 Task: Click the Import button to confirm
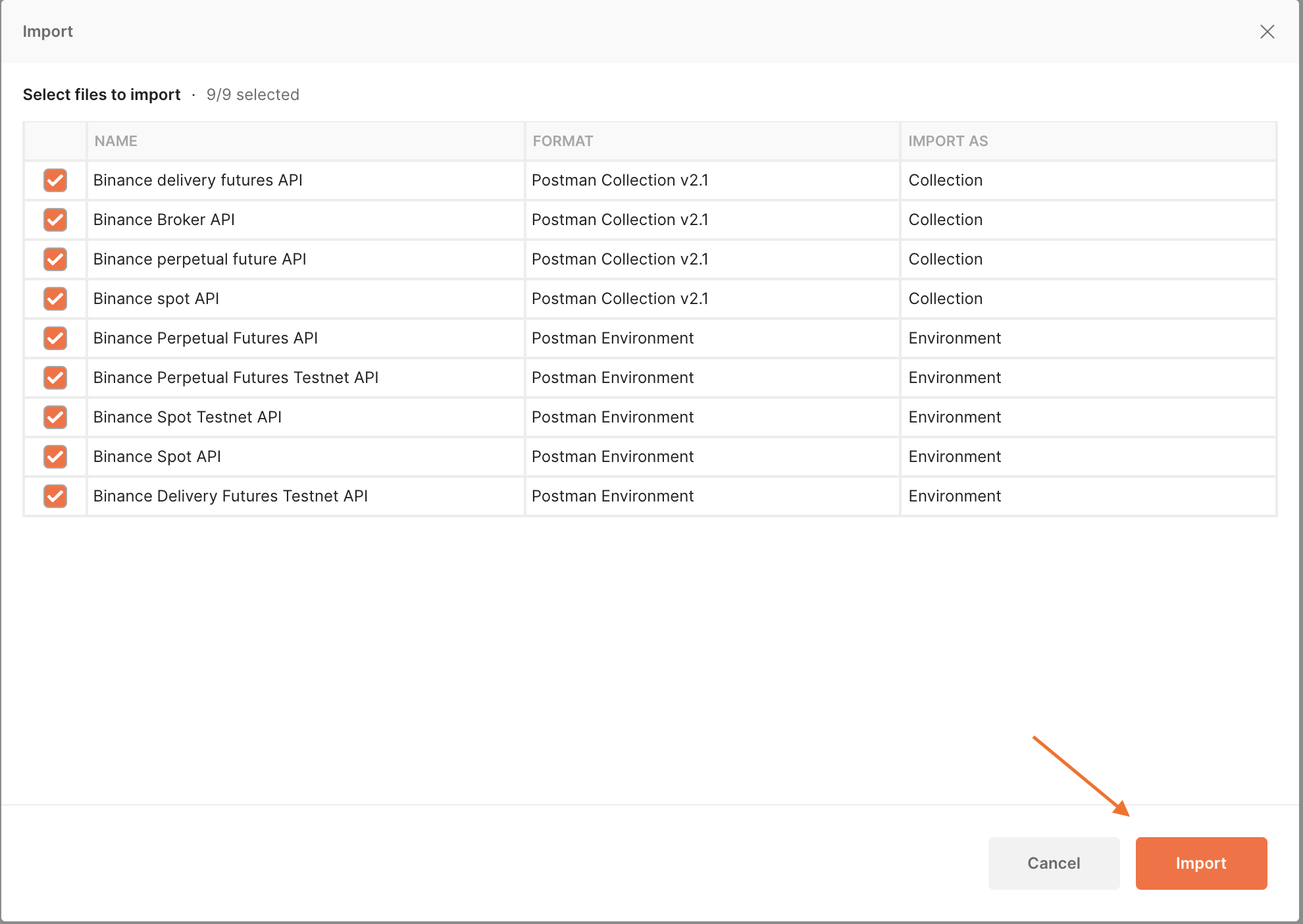coord(1201,863)
